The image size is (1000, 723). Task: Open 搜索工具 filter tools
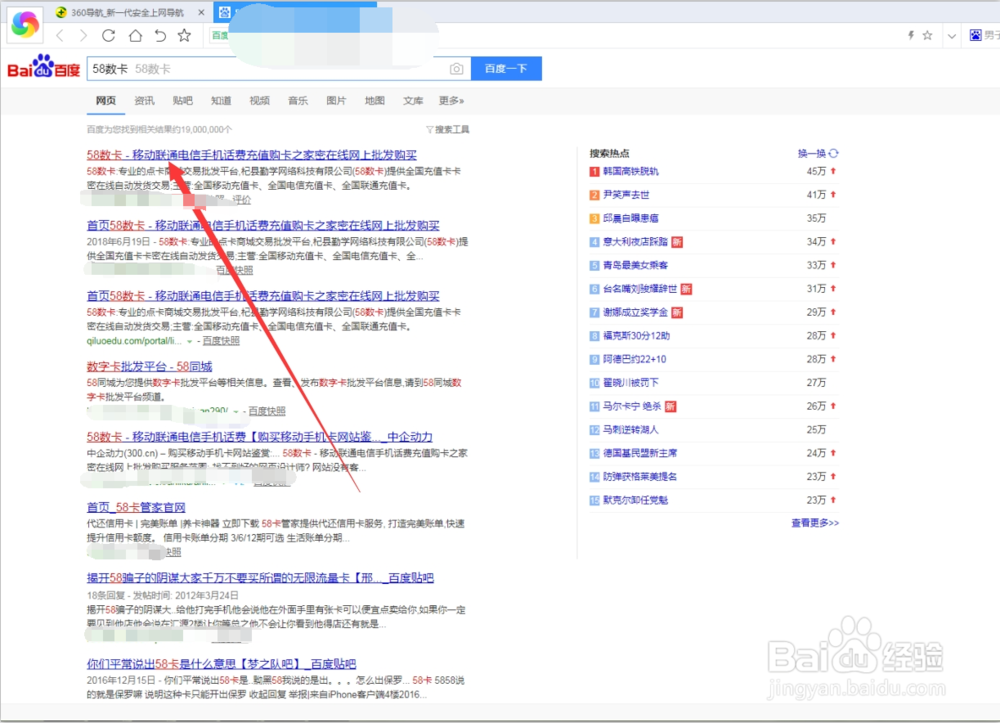pos(448,129)
